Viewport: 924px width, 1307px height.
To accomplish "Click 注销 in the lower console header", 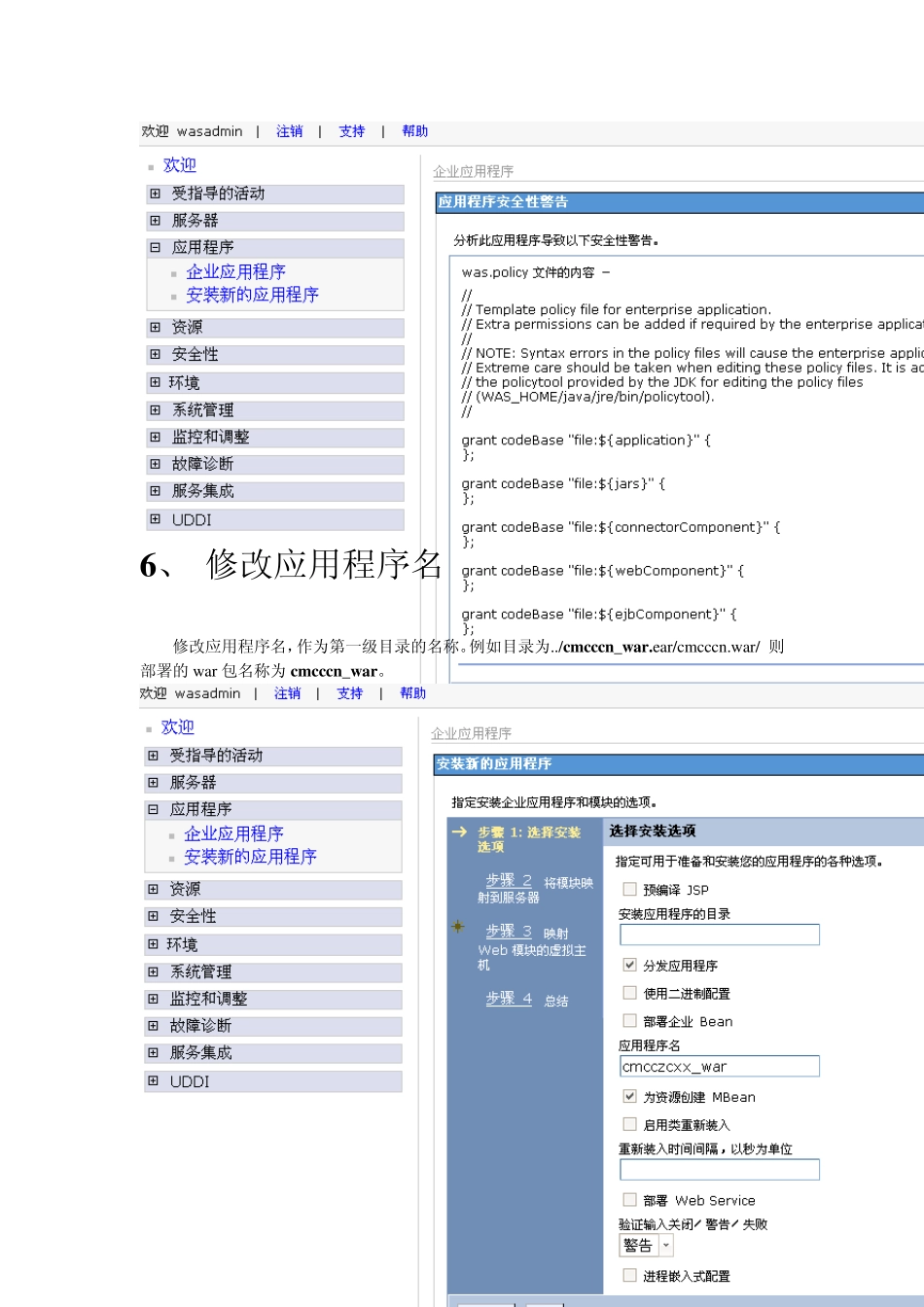I will pos(288,693).
